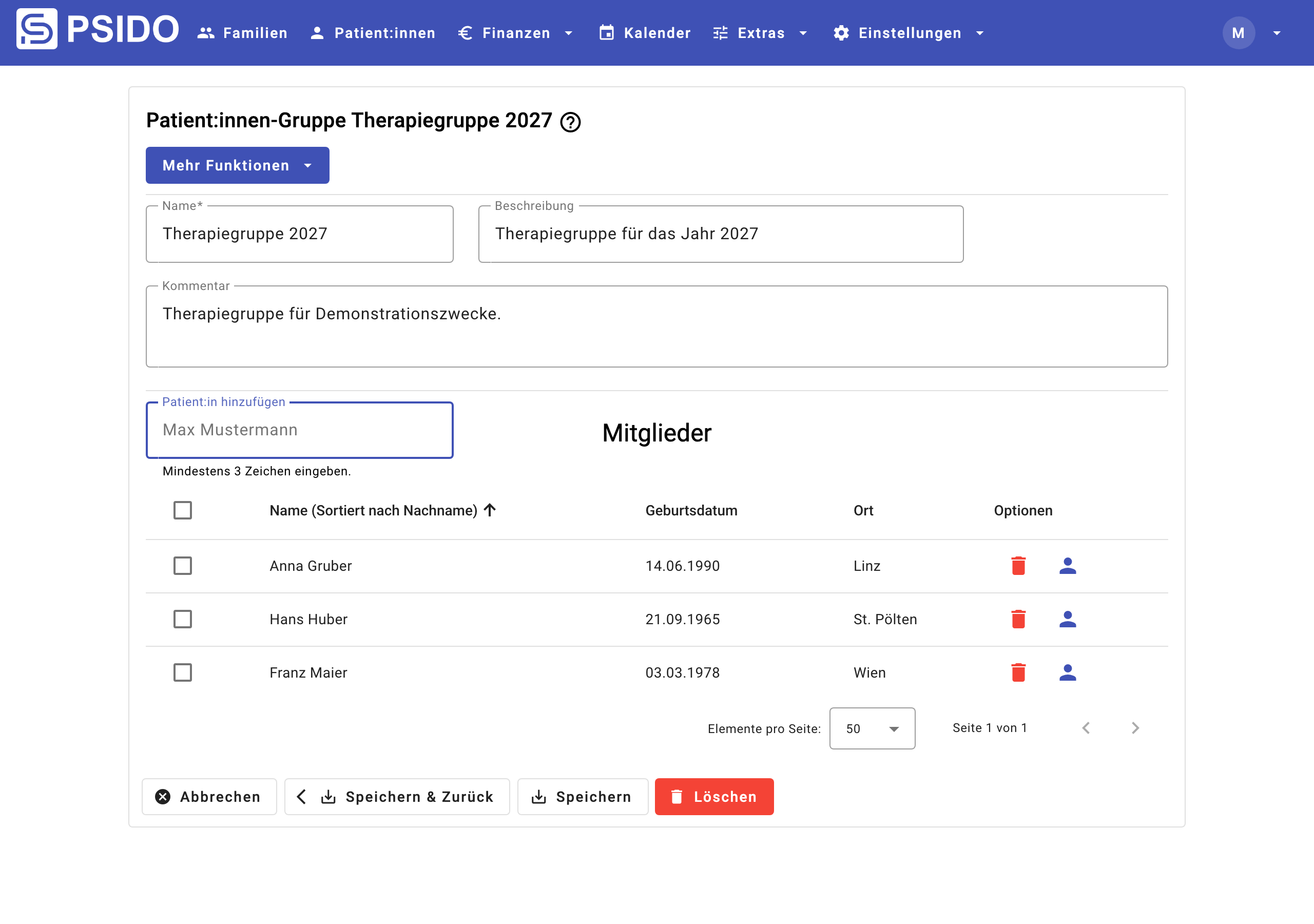
Task: Click the PSIDO logo
Action: 98,29
